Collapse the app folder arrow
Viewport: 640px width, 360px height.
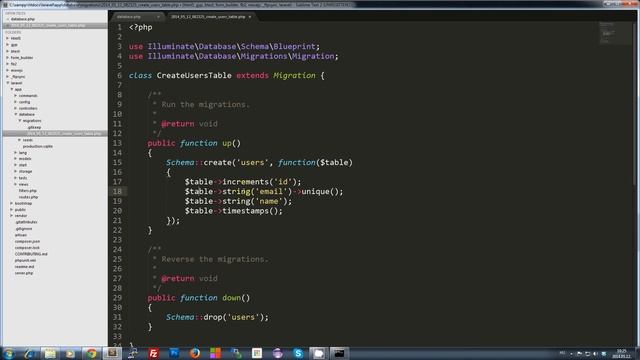point(12,89)
